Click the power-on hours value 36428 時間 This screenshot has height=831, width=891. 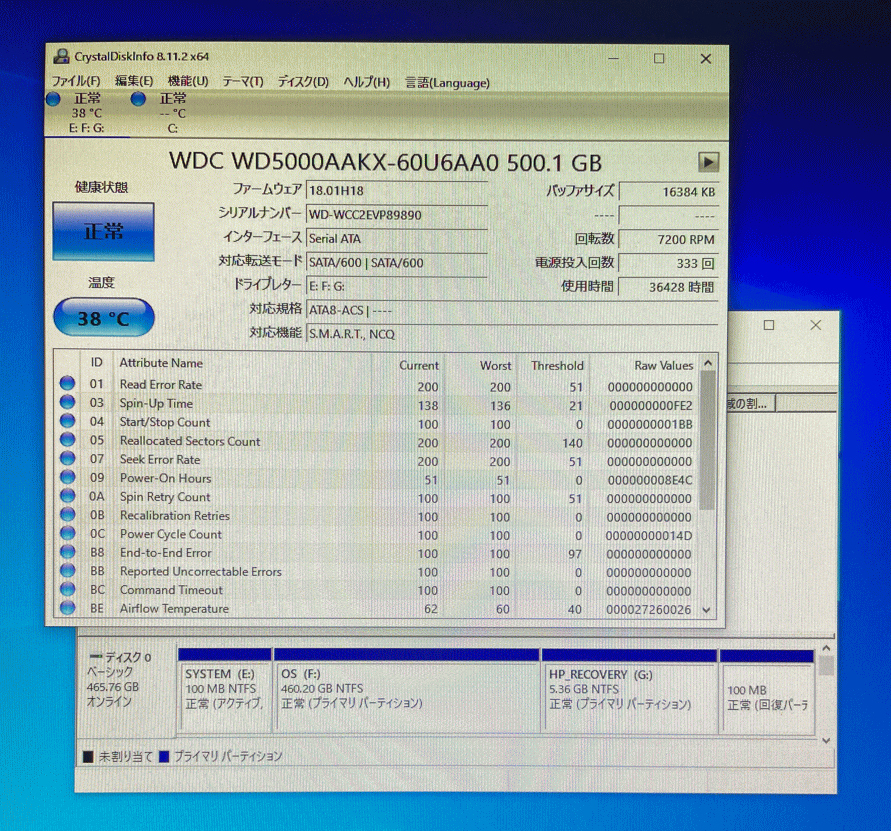(668, 287)
